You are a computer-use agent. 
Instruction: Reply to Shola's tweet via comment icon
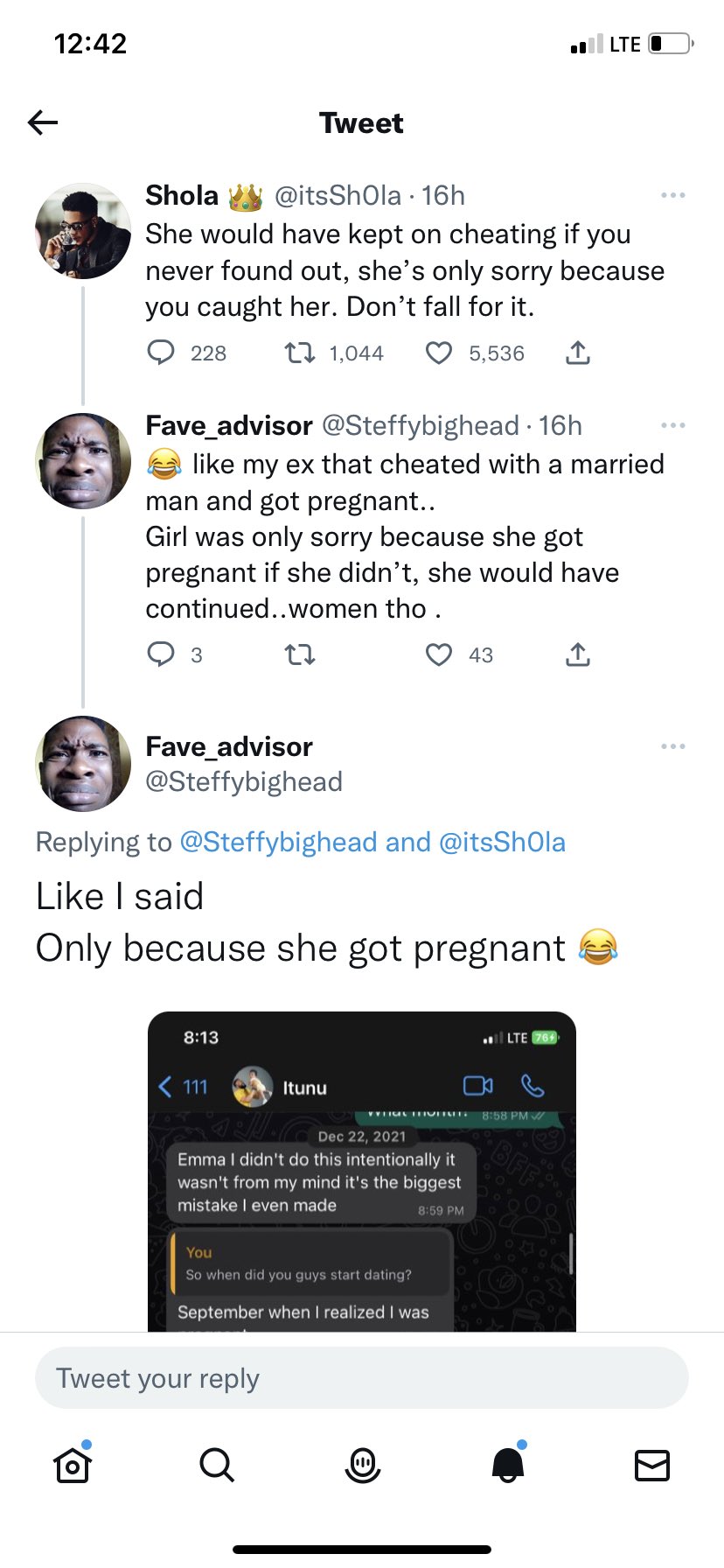[x=161, y=353]
